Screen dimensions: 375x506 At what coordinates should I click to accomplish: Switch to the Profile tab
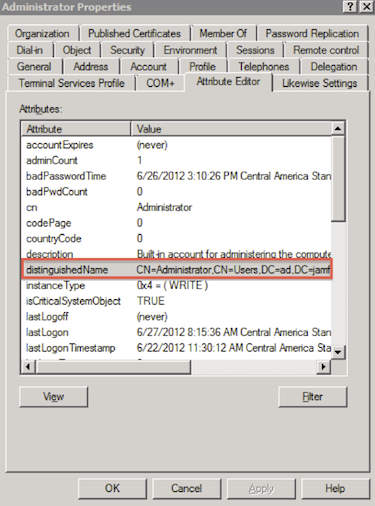[202, 67]
